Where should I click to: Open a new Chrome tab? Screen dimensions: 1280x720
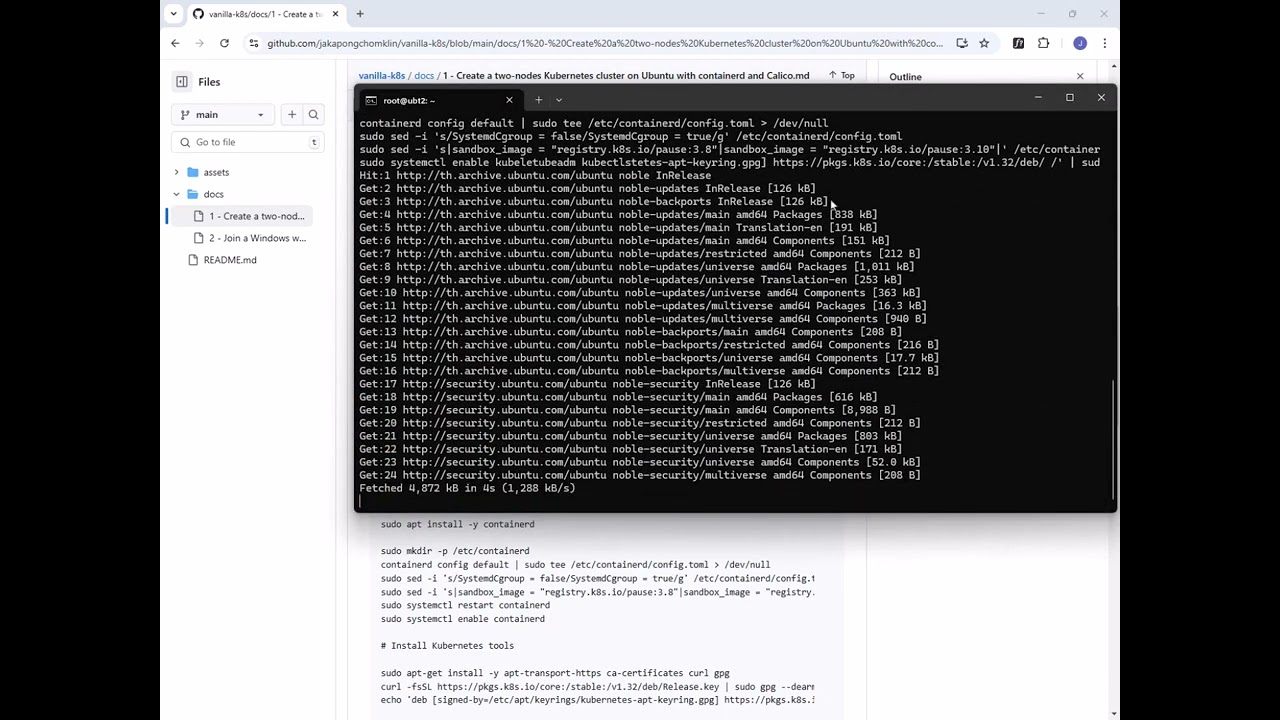click(x=360, y=14)
